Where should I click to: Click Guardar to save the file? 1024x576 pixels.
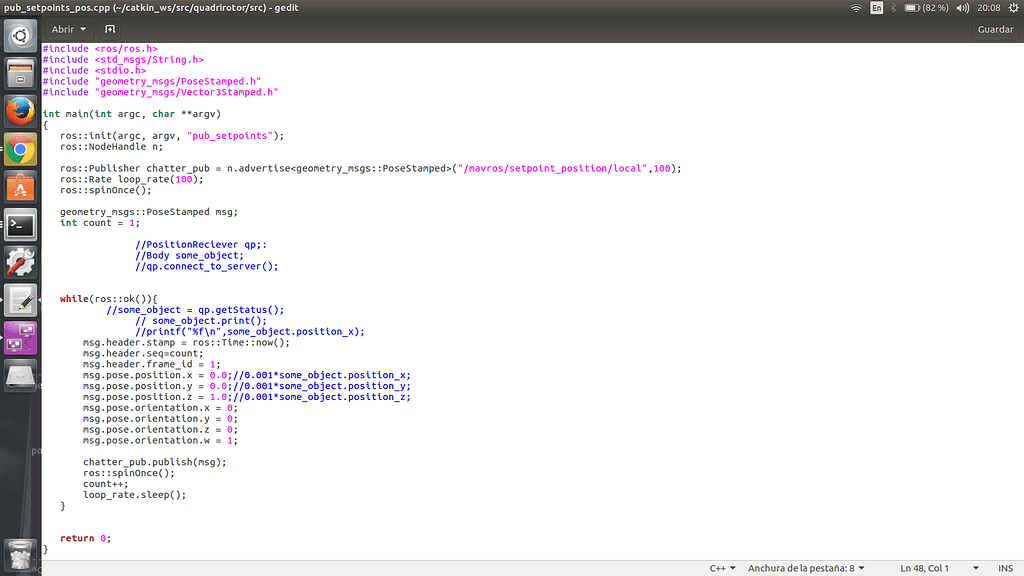point(995,29)
